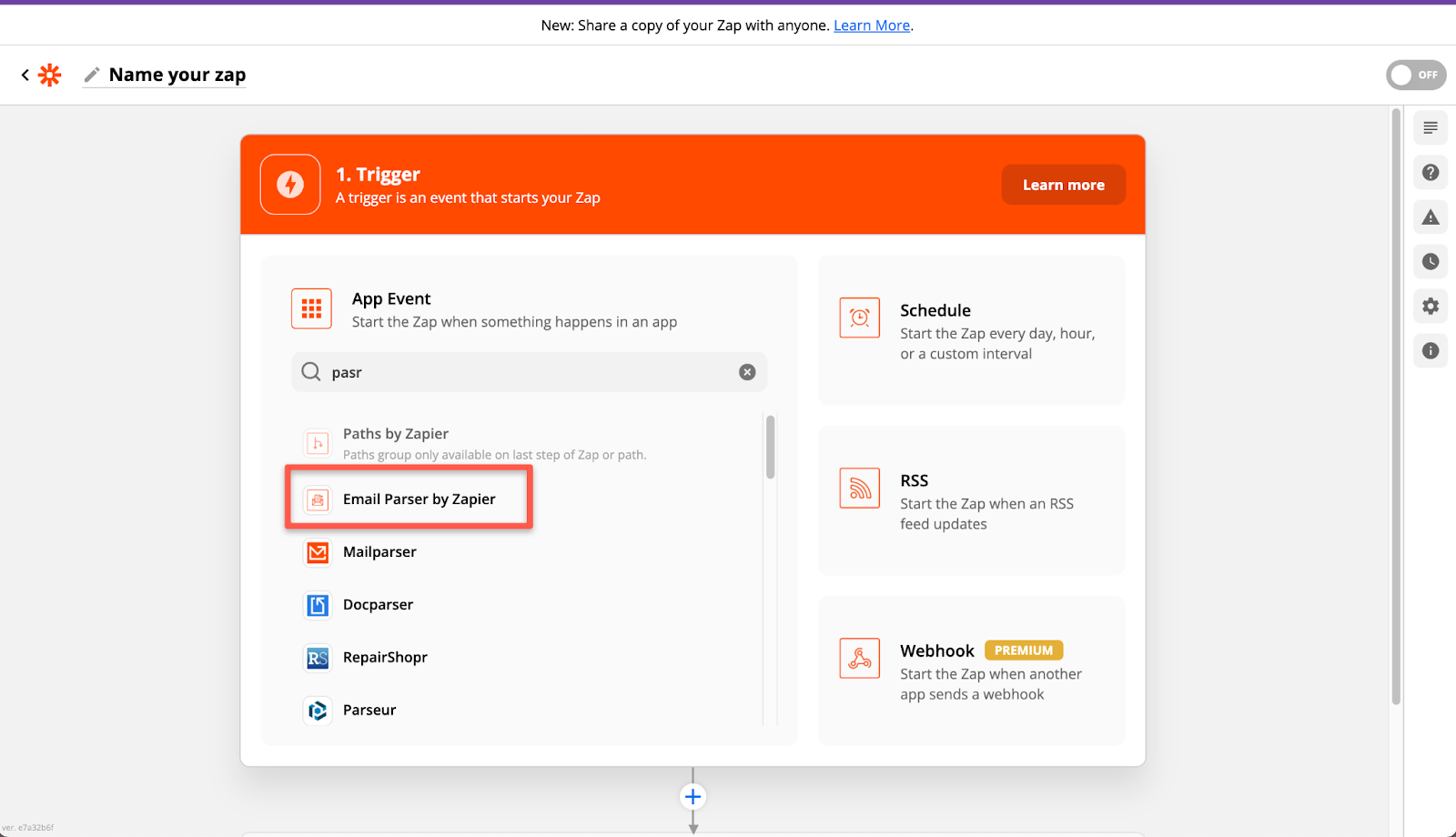Click the app results list scrollbar
The image size is (1456, 837).
tap(770, 447)
